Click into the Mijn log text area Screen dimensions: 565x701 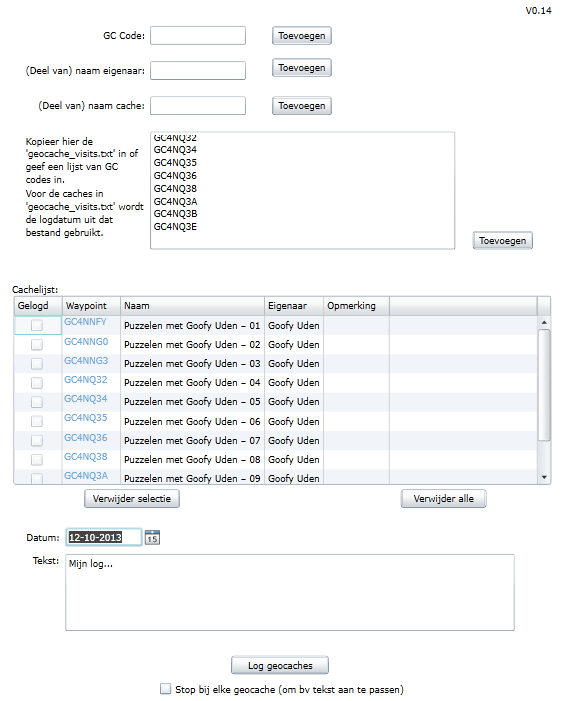coord(290,592)
